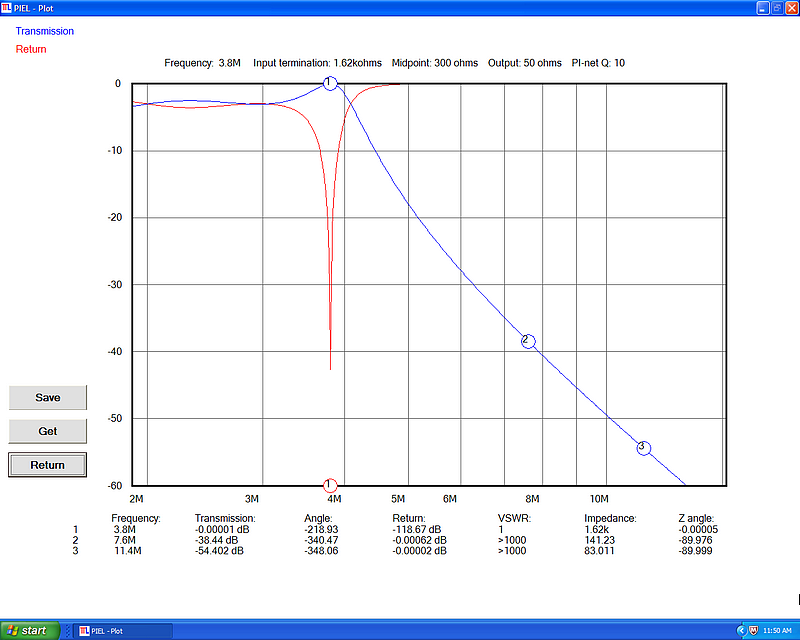Click transmission value -38.44 dB
800x640 pixels.
pyautogui.click(x=216, y=540)
